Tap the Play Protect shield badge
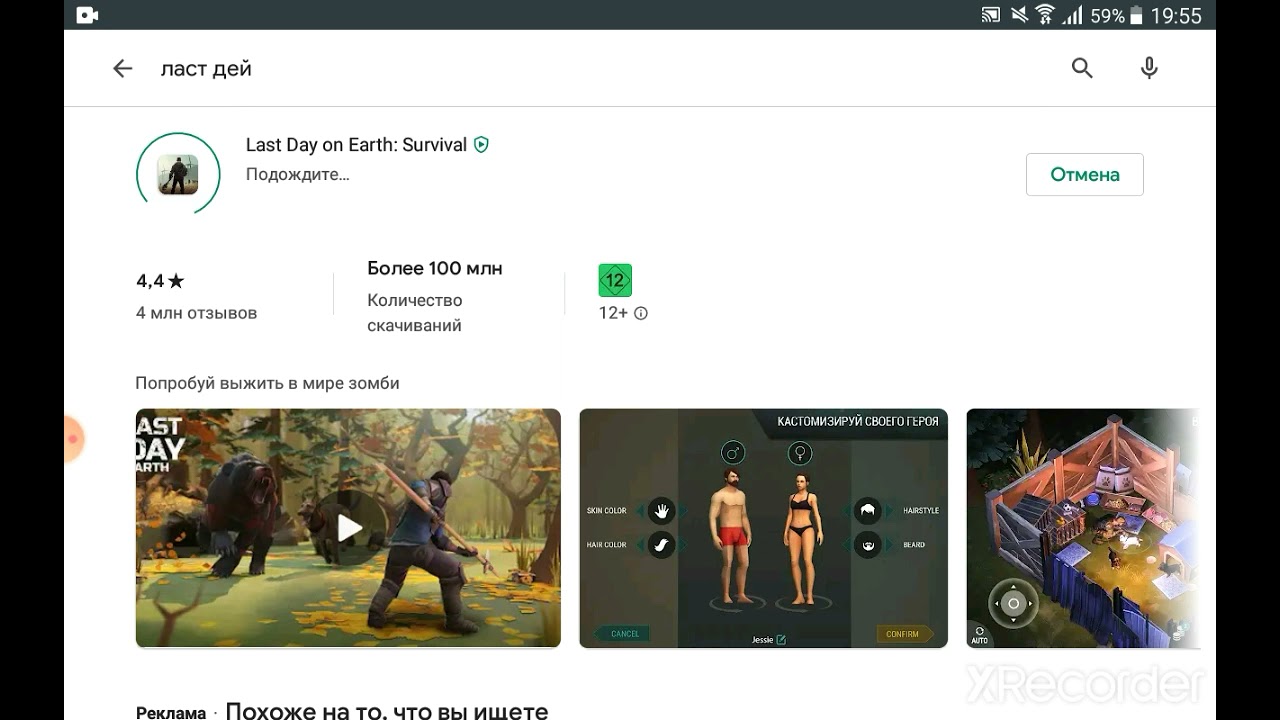Image resolution: width=1280 pixels, height=720 pixels. pyautogui.click(x=481, y=145)
